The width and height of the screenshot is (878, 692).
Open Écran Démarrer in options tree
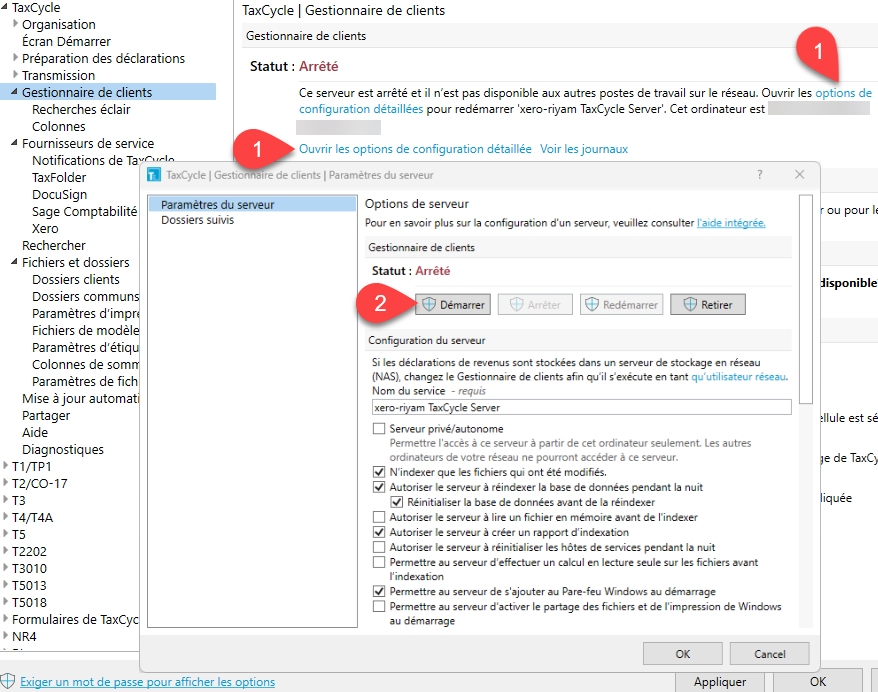pyautogui.click(x=66, y=41)
